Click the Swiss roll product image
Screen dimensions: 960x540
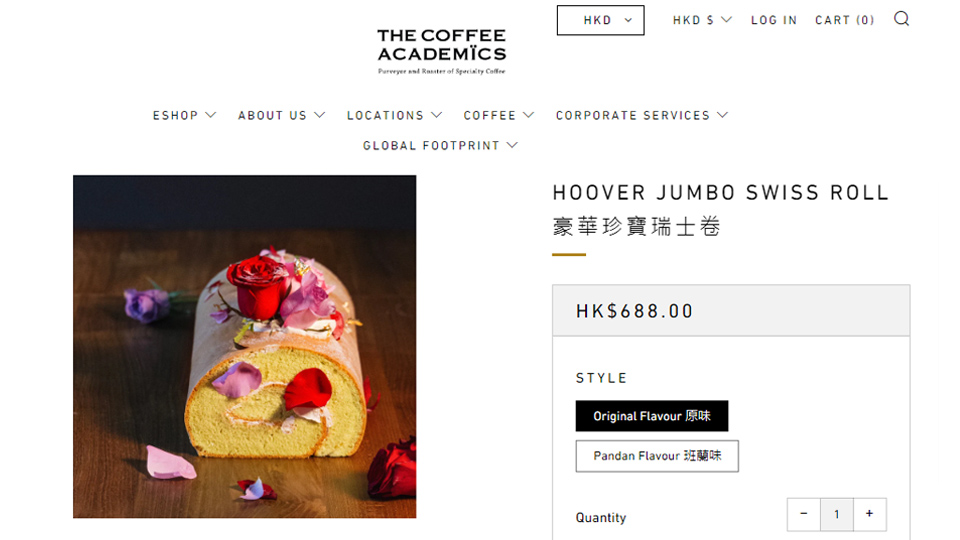[244, 347]
